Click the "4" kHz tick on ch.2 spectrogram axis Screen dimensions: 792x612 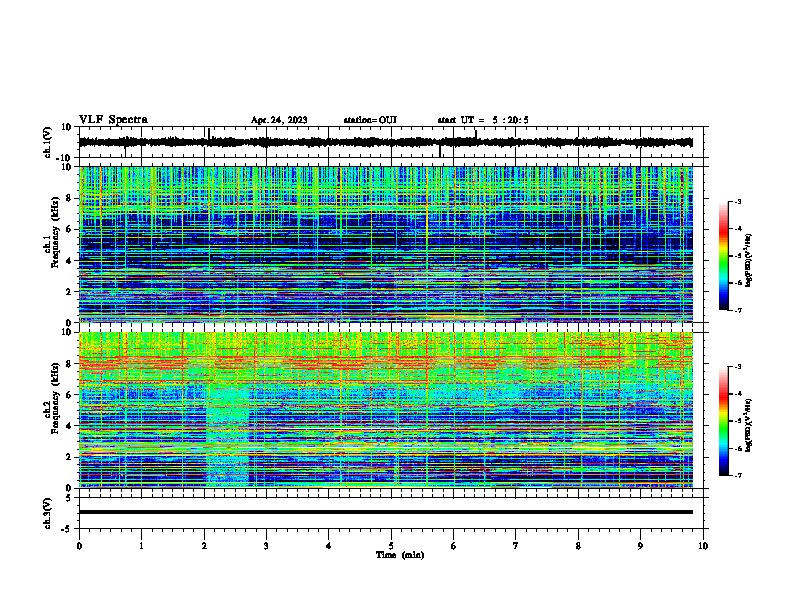69,426
